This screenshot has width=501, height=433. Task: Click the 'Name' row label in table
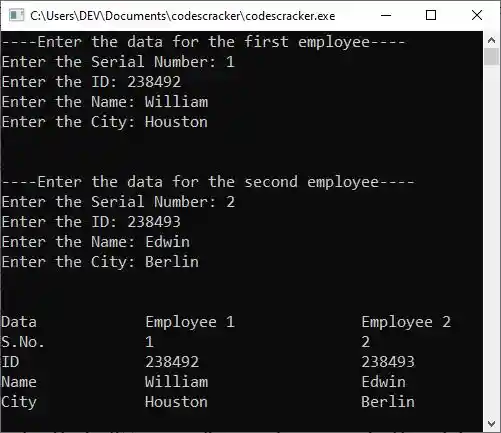tap(19, 382)
